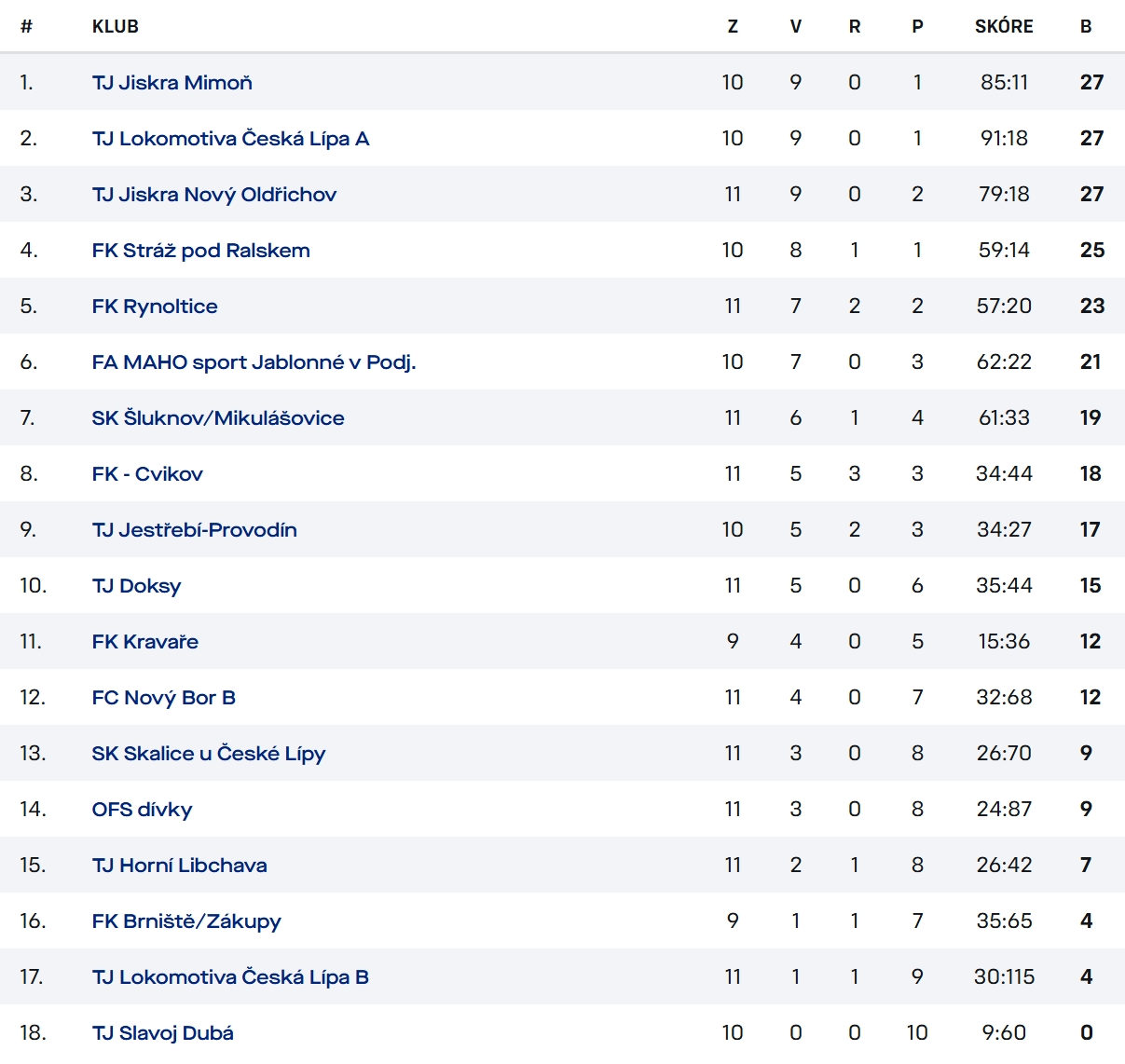Open the TJ Jiskra Mimoň club link

coord(171,83)
